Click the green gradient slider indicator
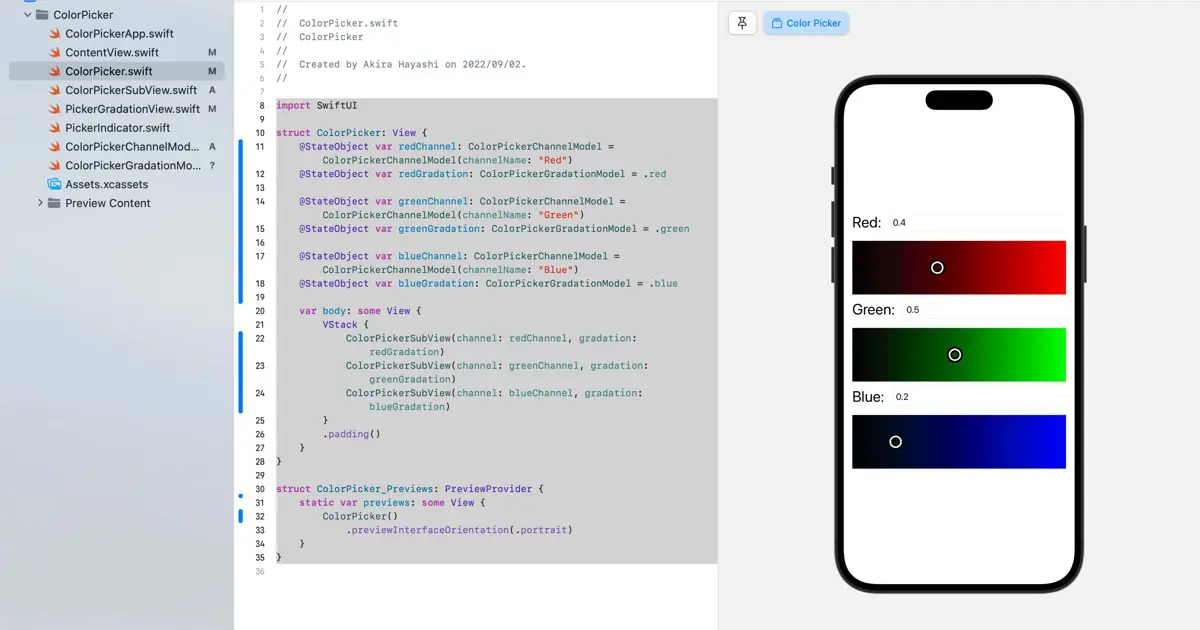 (x=954, y=355)
